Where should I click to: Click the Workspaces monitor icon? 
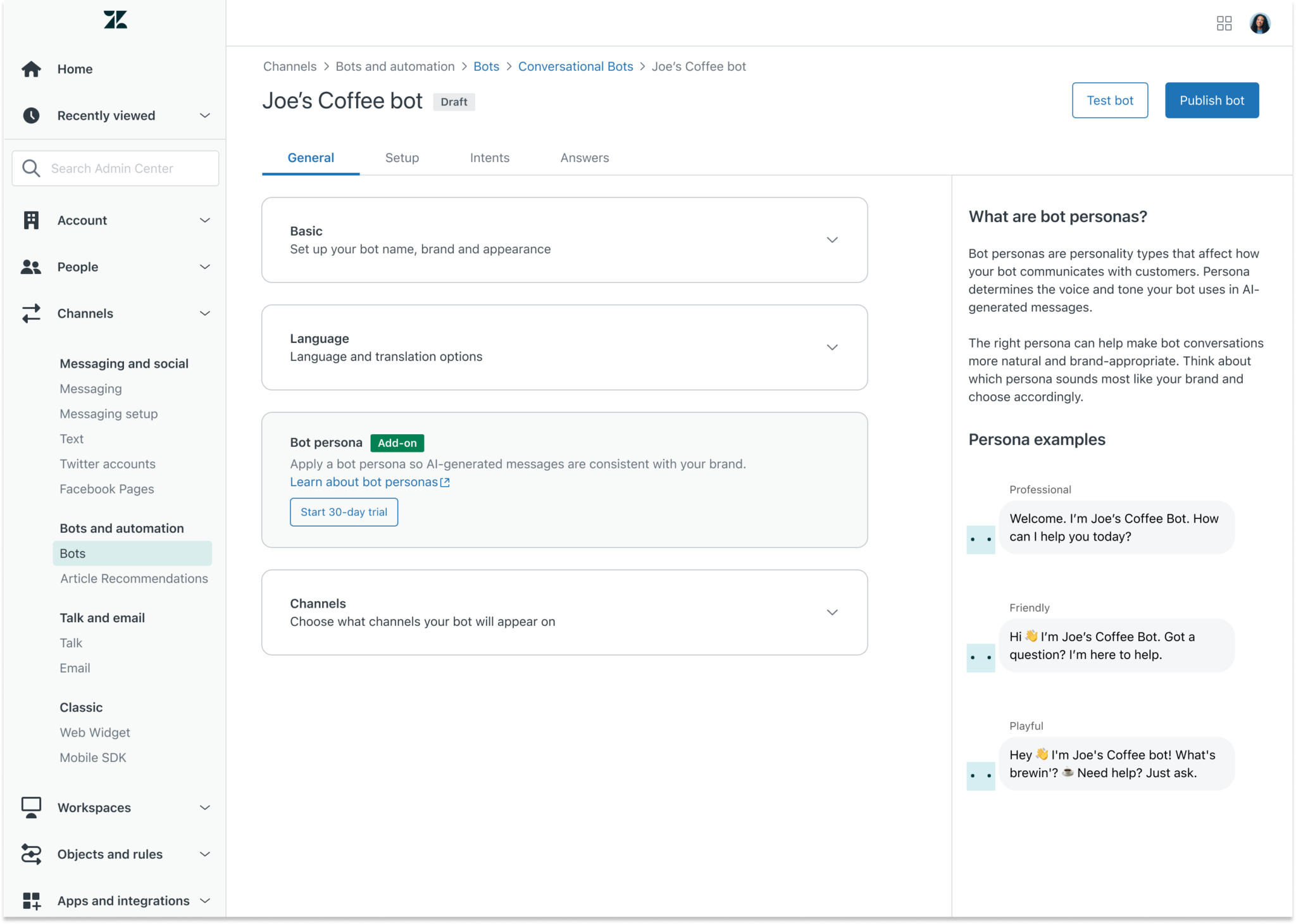coord(31,808)
